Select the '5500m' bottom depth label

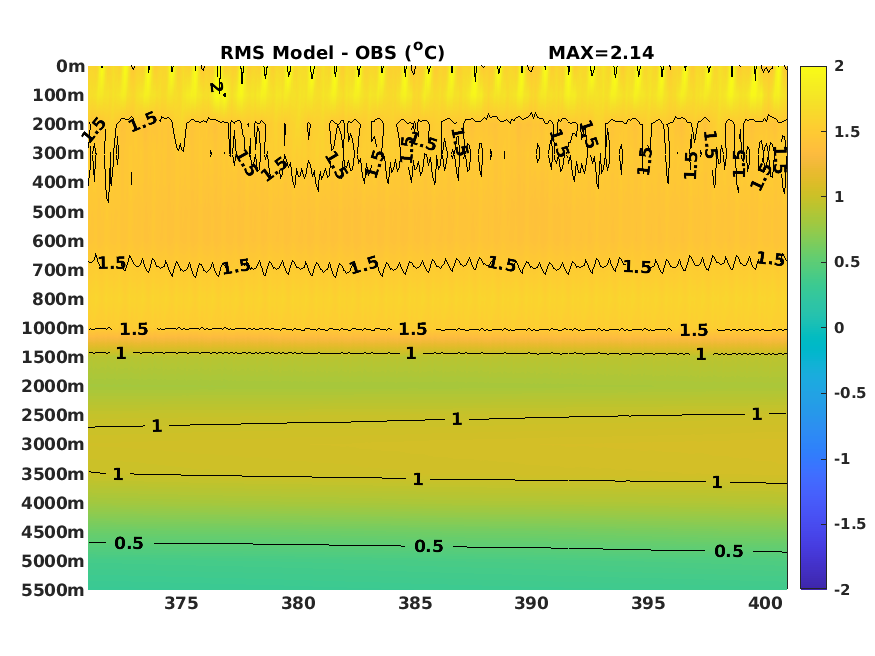[53, 590]
